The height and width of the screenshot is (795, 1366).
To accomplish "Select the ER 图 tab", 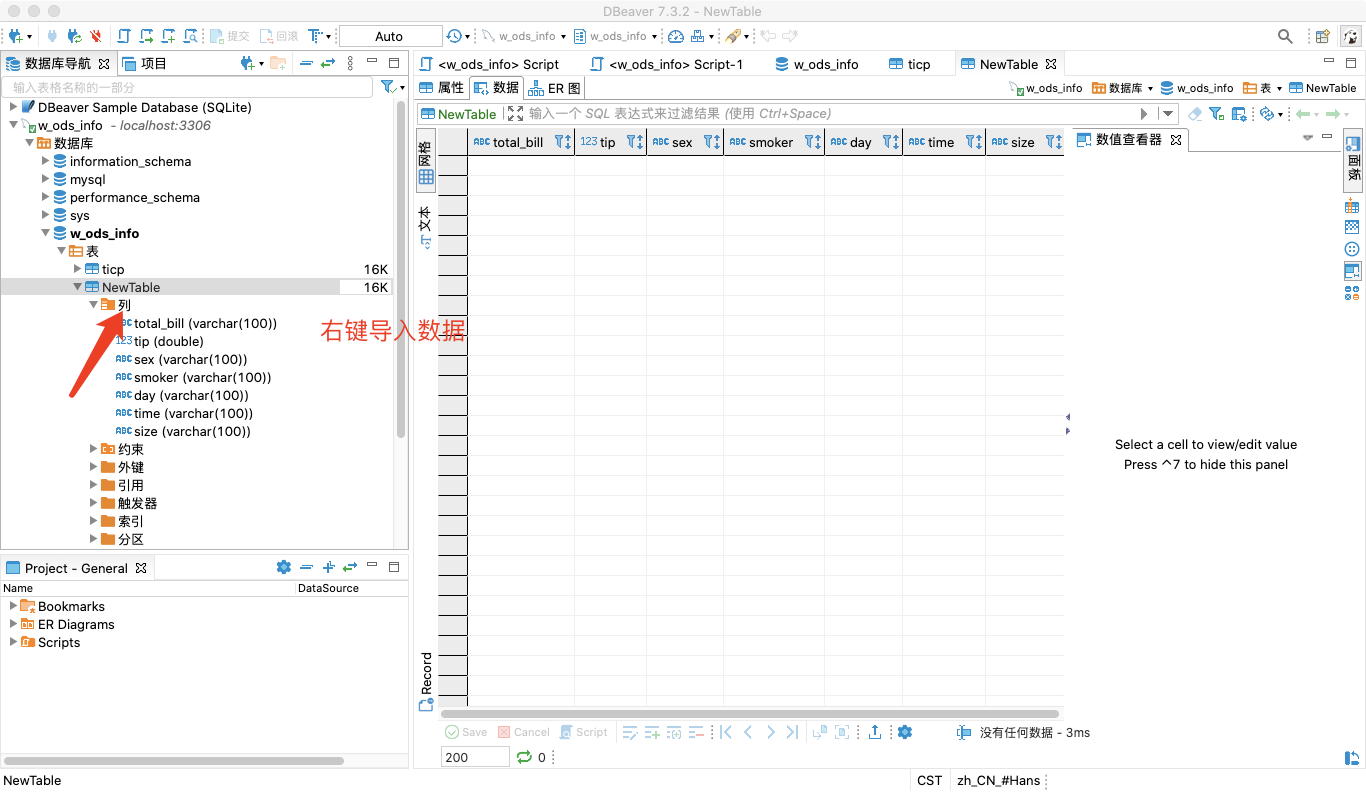I will pos(555,88).
